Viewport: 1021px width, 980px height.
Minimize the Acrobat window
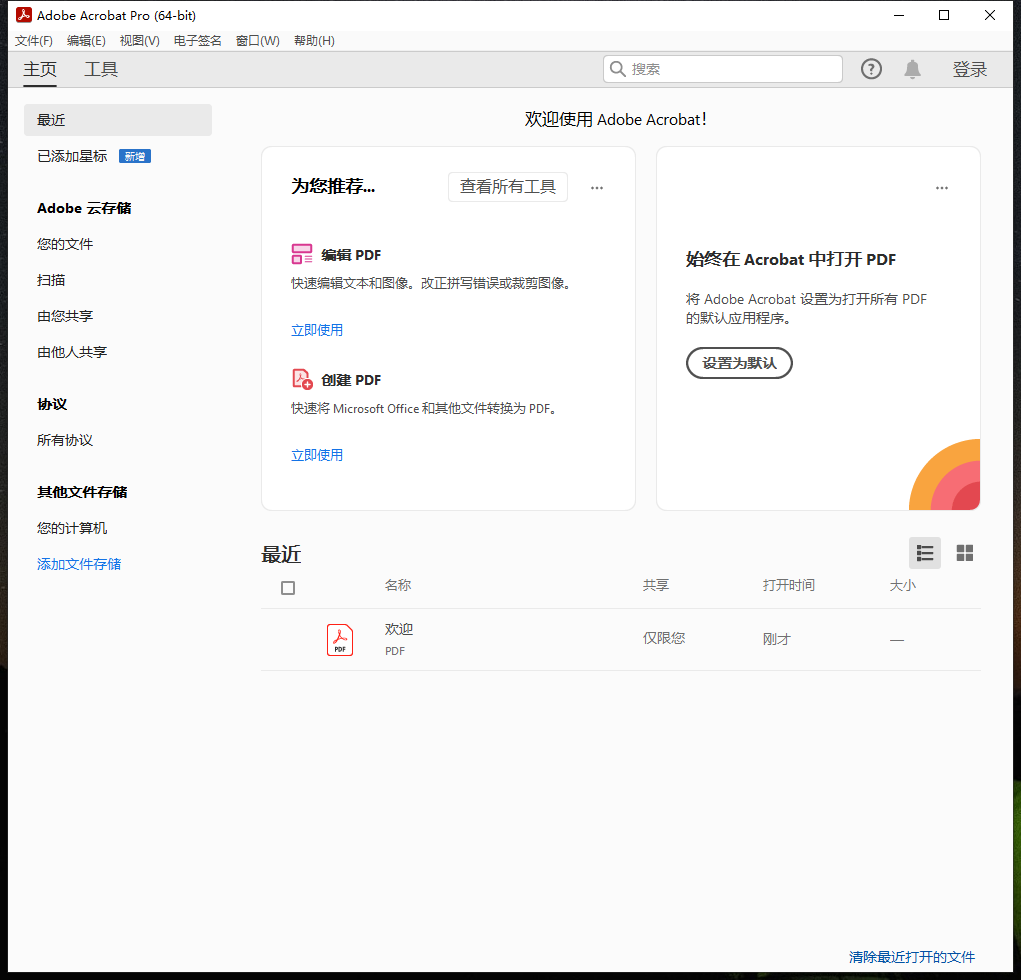point(899,15)
